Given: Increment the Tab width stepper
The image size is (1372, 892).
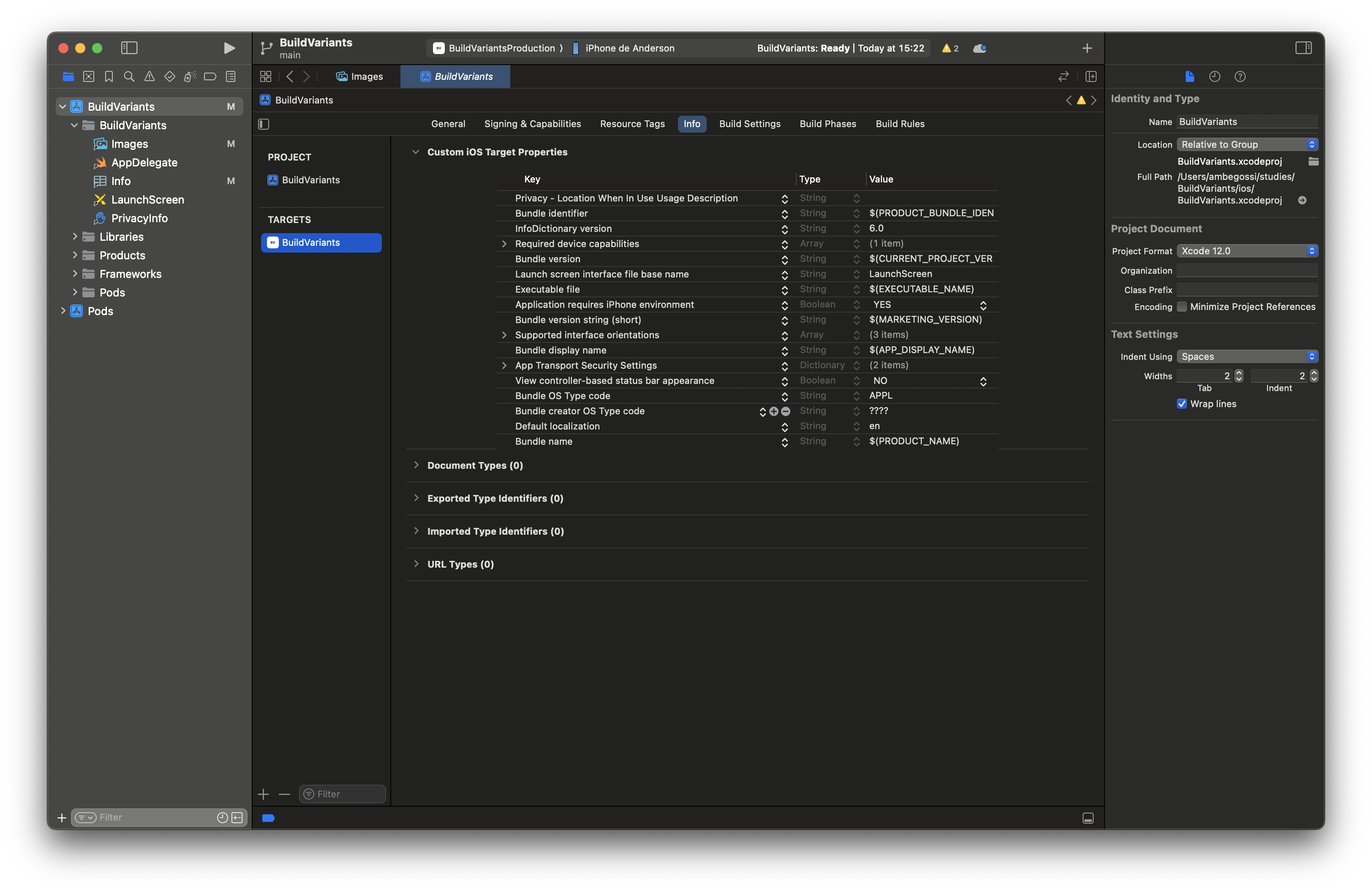Looking at the screenshot, I should tap(1239, 373).
